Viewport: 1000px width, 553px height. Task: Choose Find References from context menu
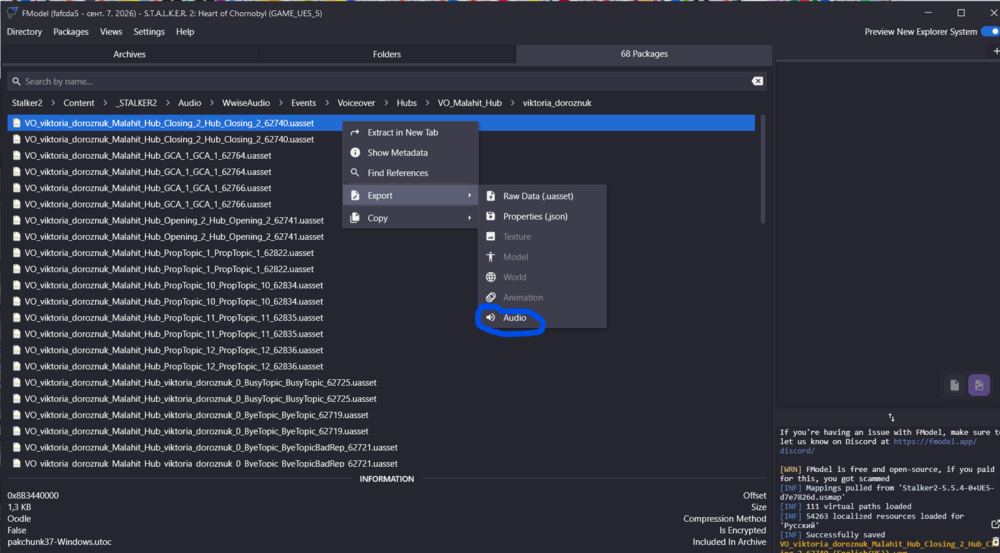(410, 173)
